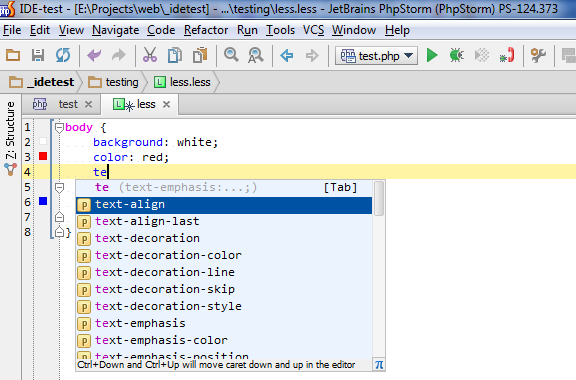Open the Run menu

[247, 30]
